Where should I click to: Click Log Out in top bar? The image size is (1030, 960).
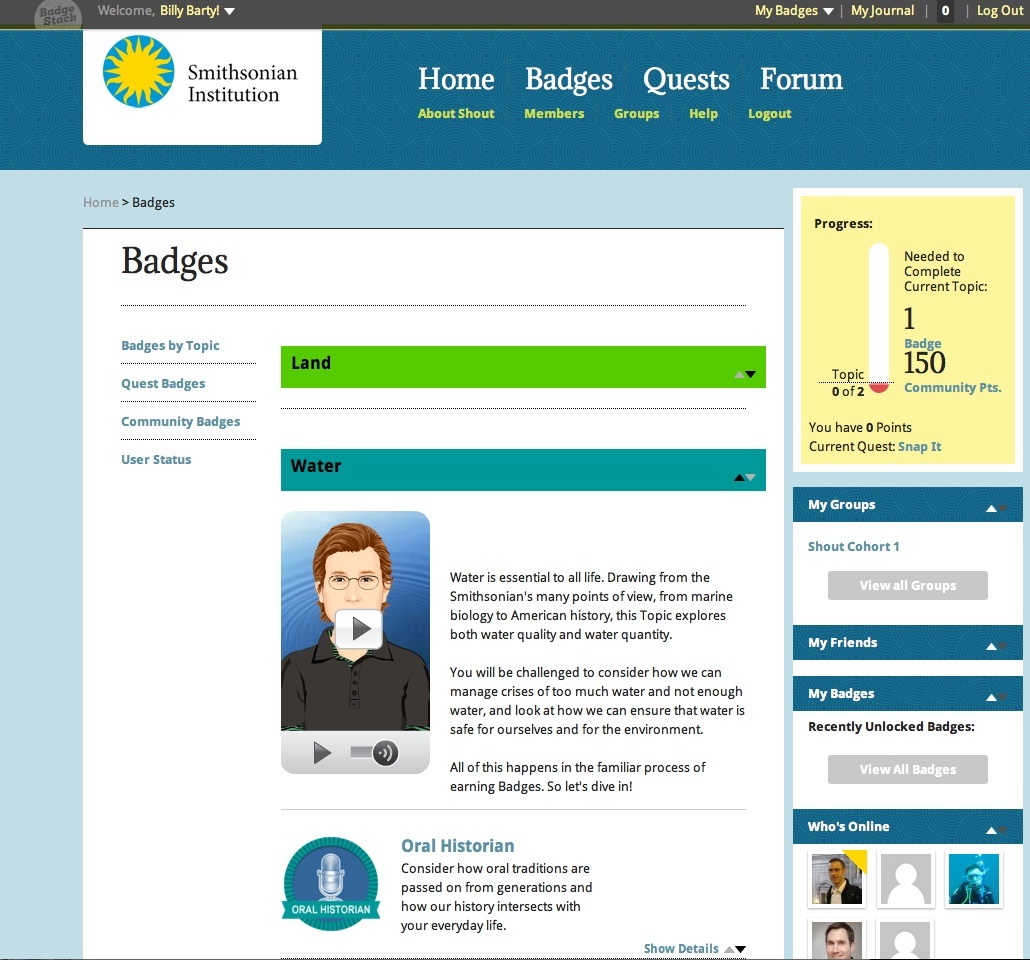[999, 11]
